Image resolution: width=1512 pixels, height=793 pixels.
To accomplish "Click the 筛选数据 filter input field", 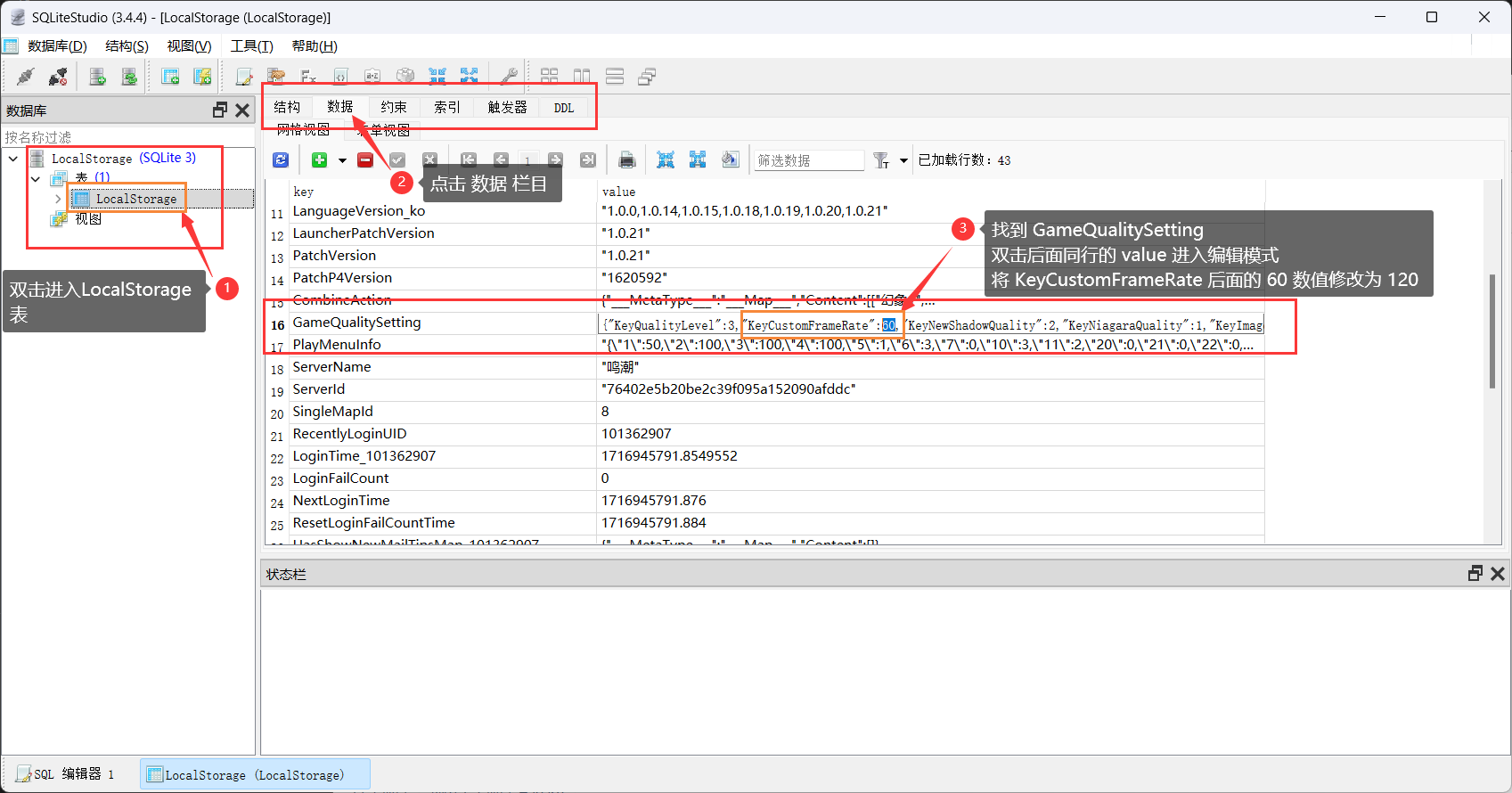I will (809, 160).
